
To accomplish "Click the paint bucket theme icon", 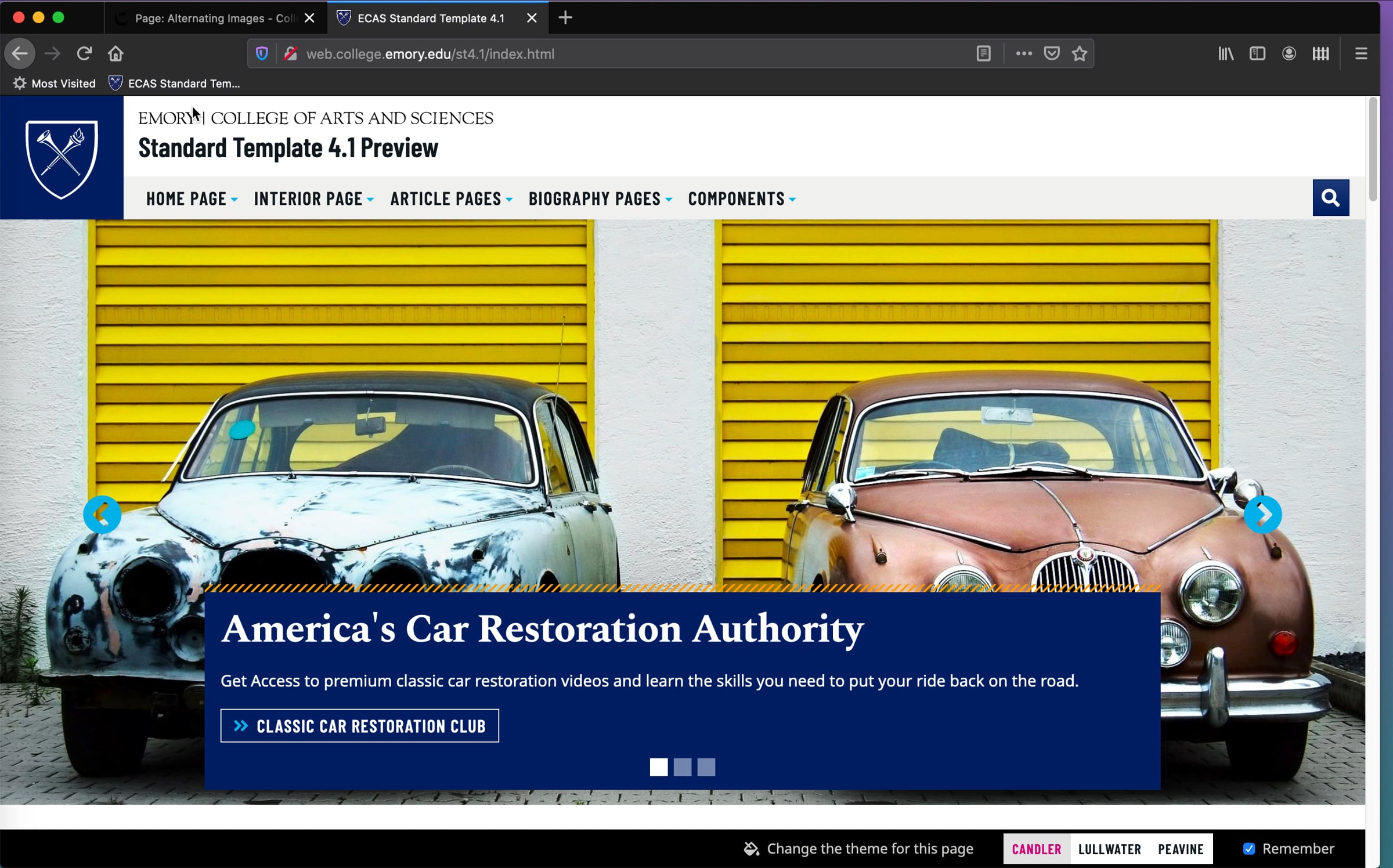I will point(752,849).
